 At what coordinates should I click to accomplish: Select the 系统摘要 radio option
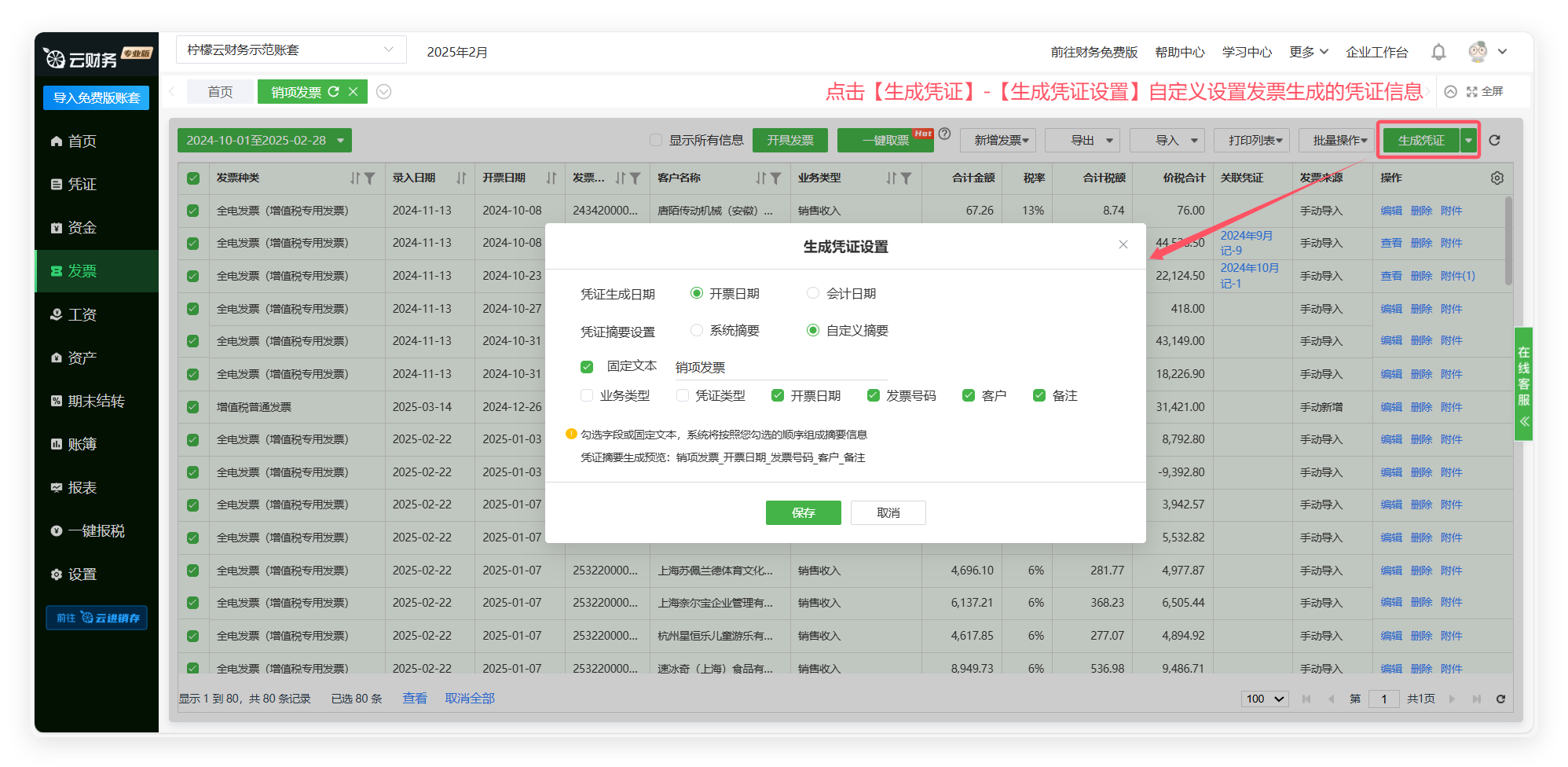coord(697,330)
